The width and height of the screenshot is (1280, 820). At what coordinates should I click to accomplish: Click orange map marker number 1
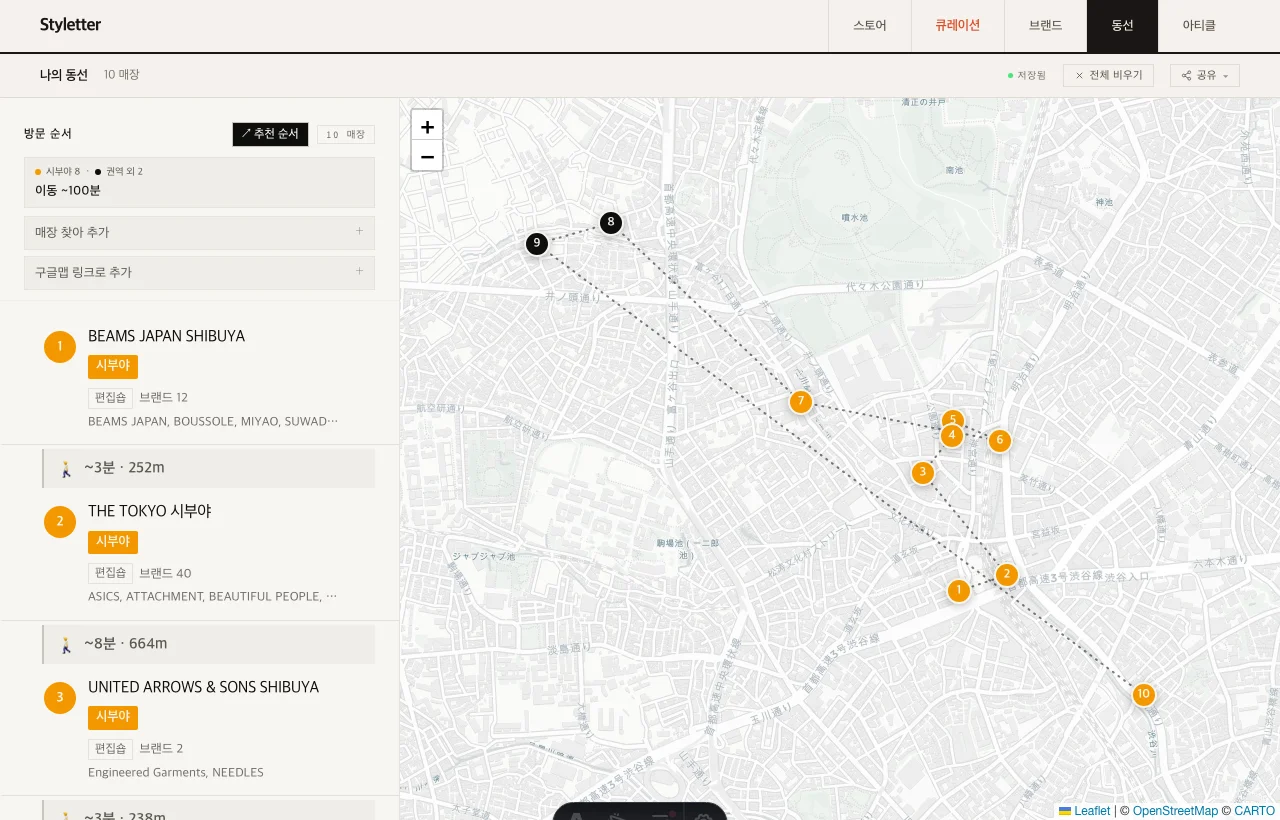pyautogui.click(x=959, y=591)
